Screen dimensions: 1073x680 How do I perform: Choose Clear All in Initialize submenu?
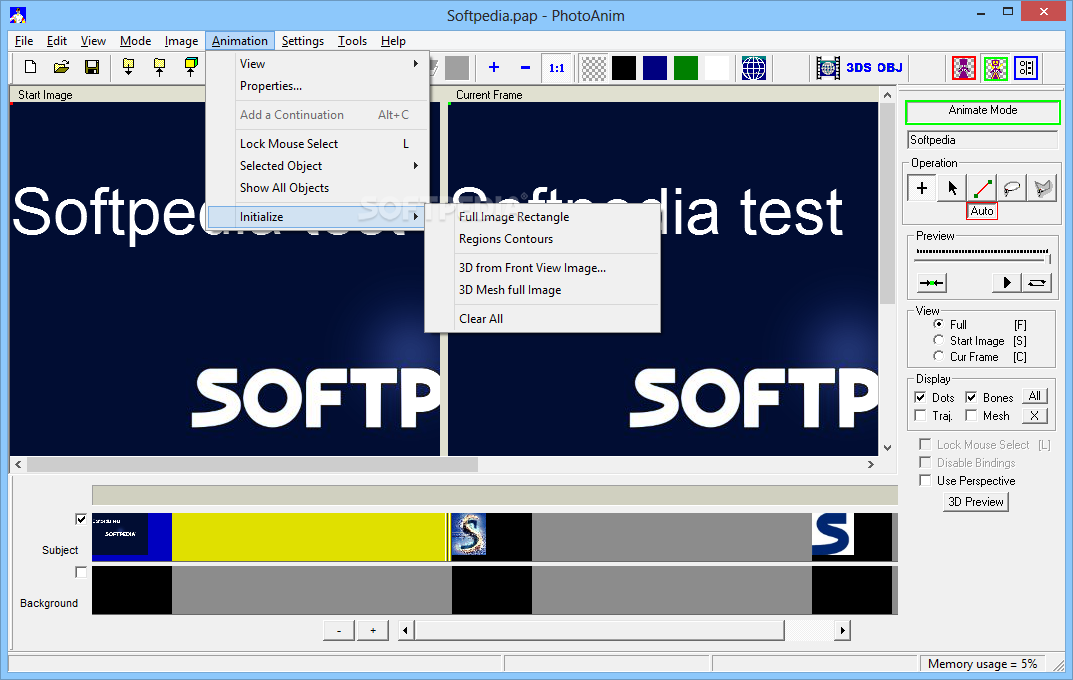543,319
